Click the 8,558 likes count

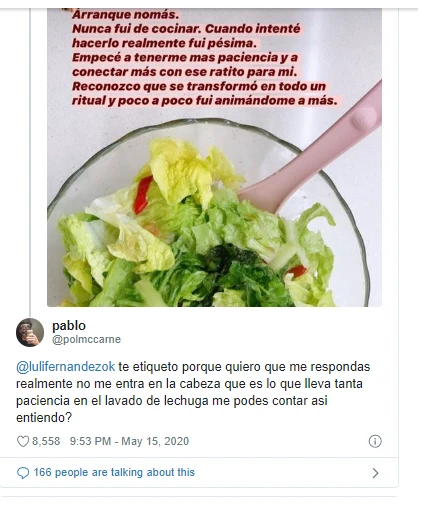[x=46, y=441]
